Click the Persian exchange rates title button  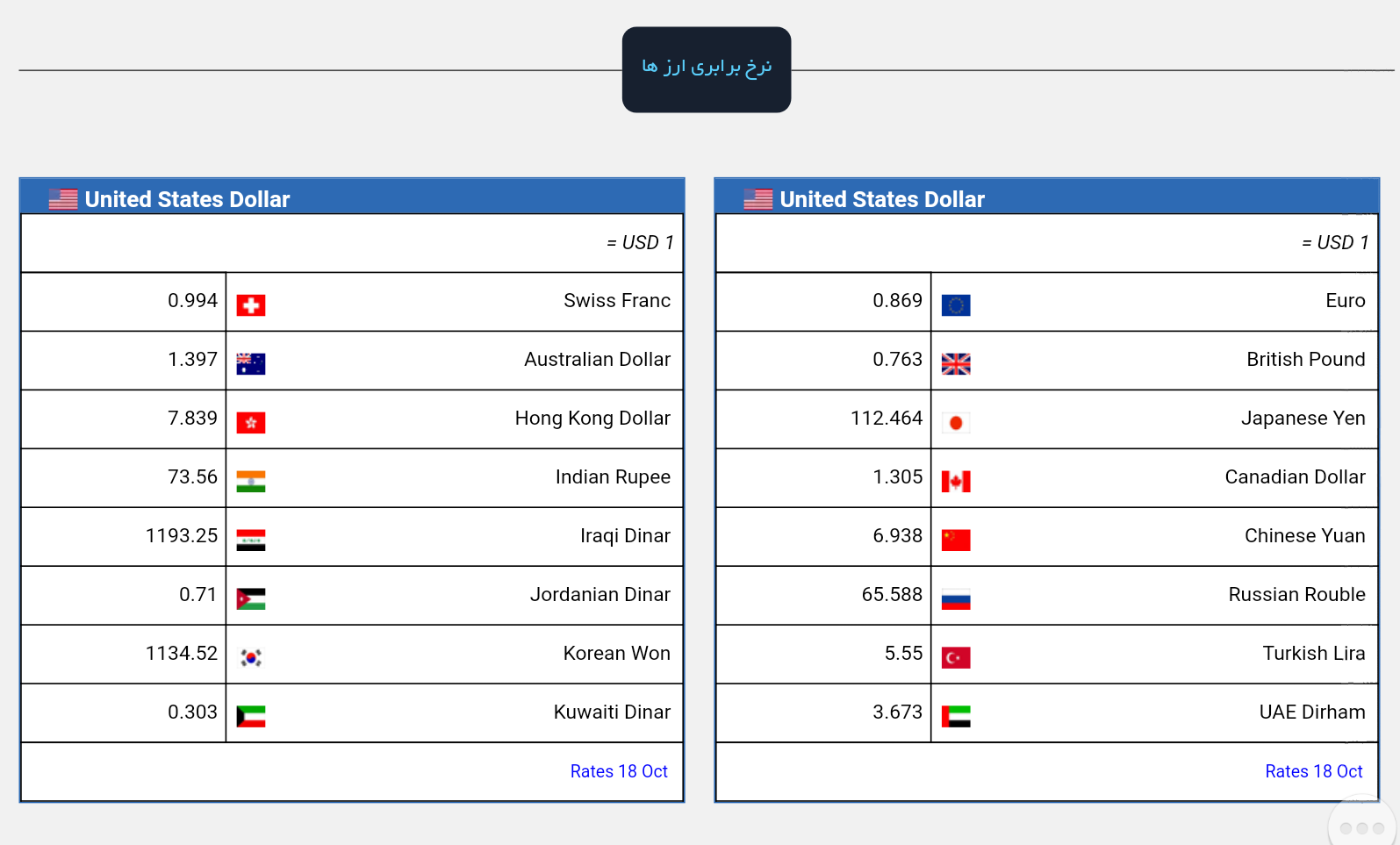[707, 69]
